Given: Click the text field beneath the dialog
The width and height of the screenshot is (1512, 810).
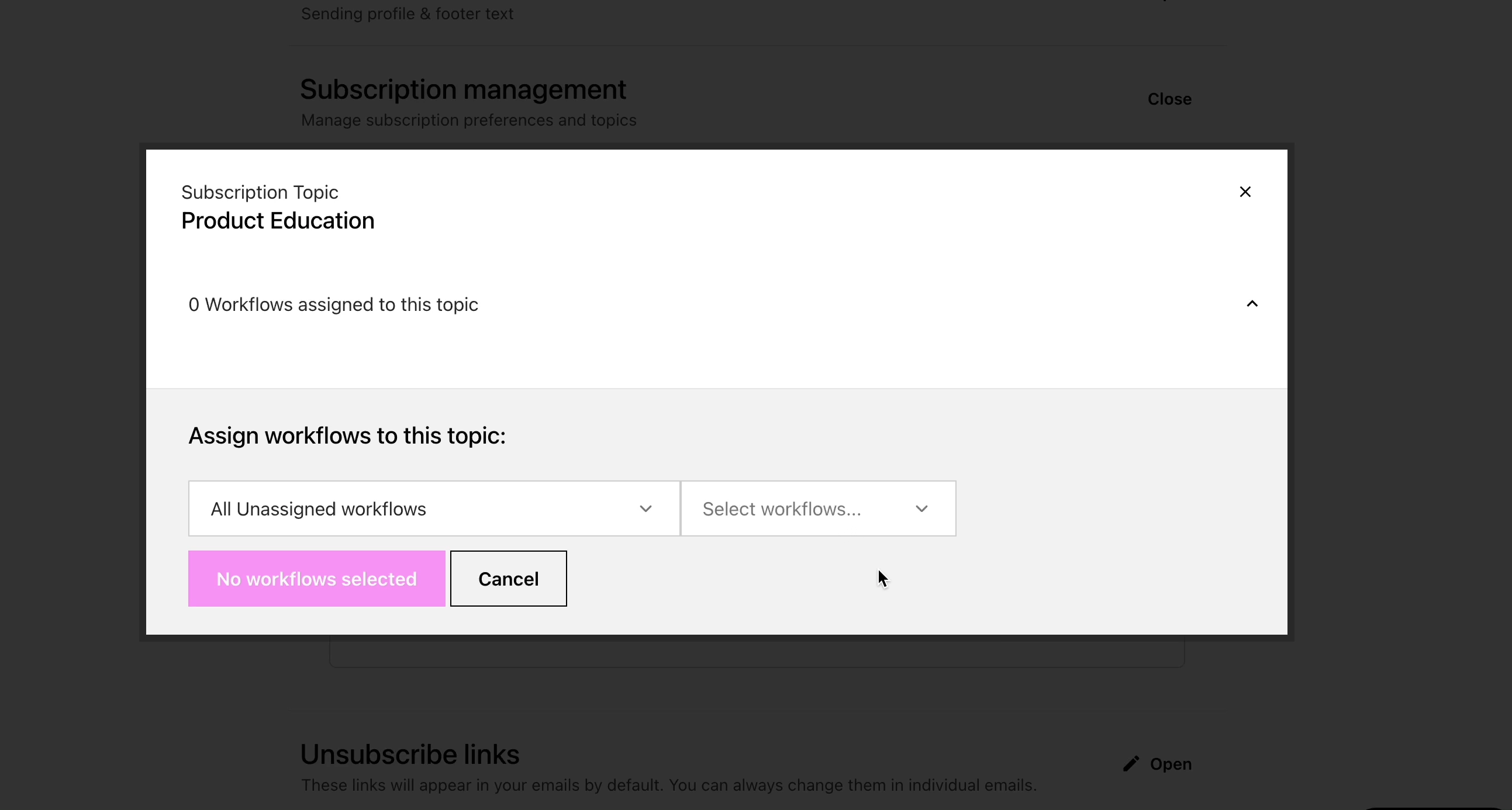Looking at the screenshot, I should pyautogui.click(x=756, y=652).
